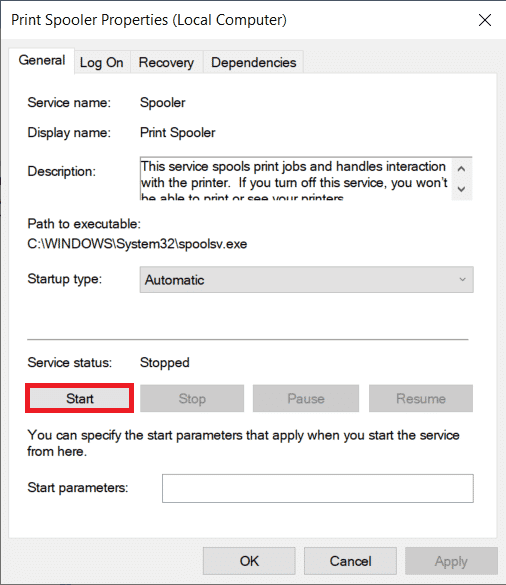Screen dimensions: 506x585
Task: Open the Startup type dropdown
Action: click(306, 279)
